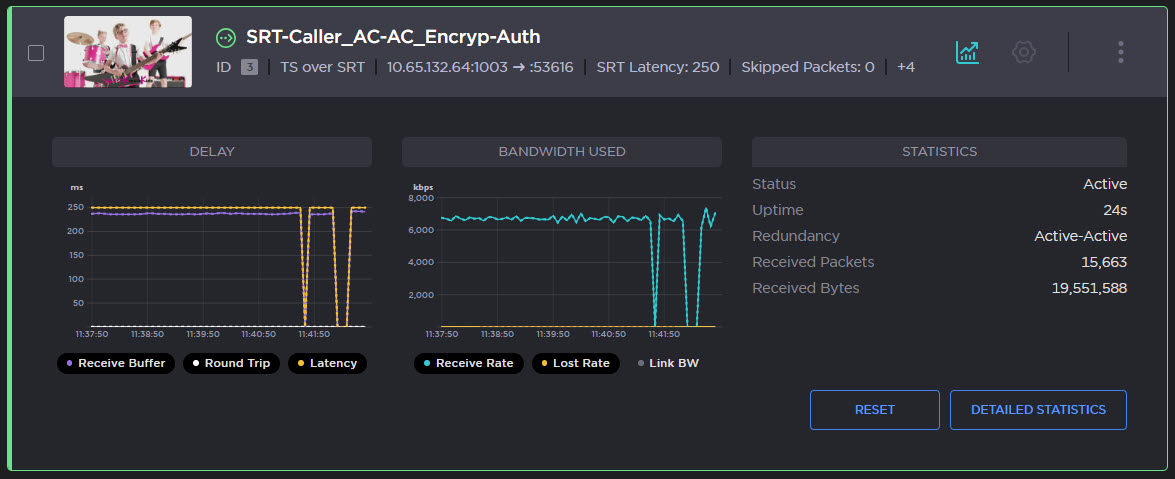This screenshot has height=479, width=1175.
Task: Toggle Receive Buffer legend series
Action: pos(115,363)
